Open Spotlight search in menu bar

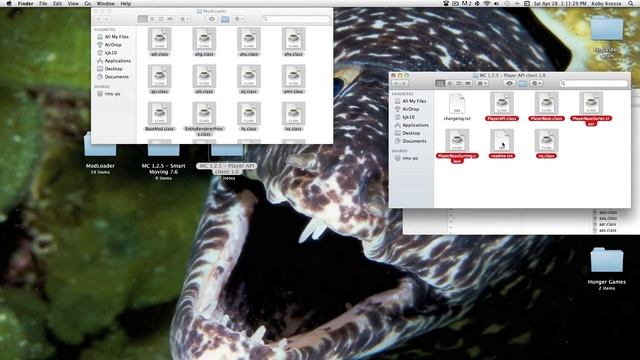631,3
